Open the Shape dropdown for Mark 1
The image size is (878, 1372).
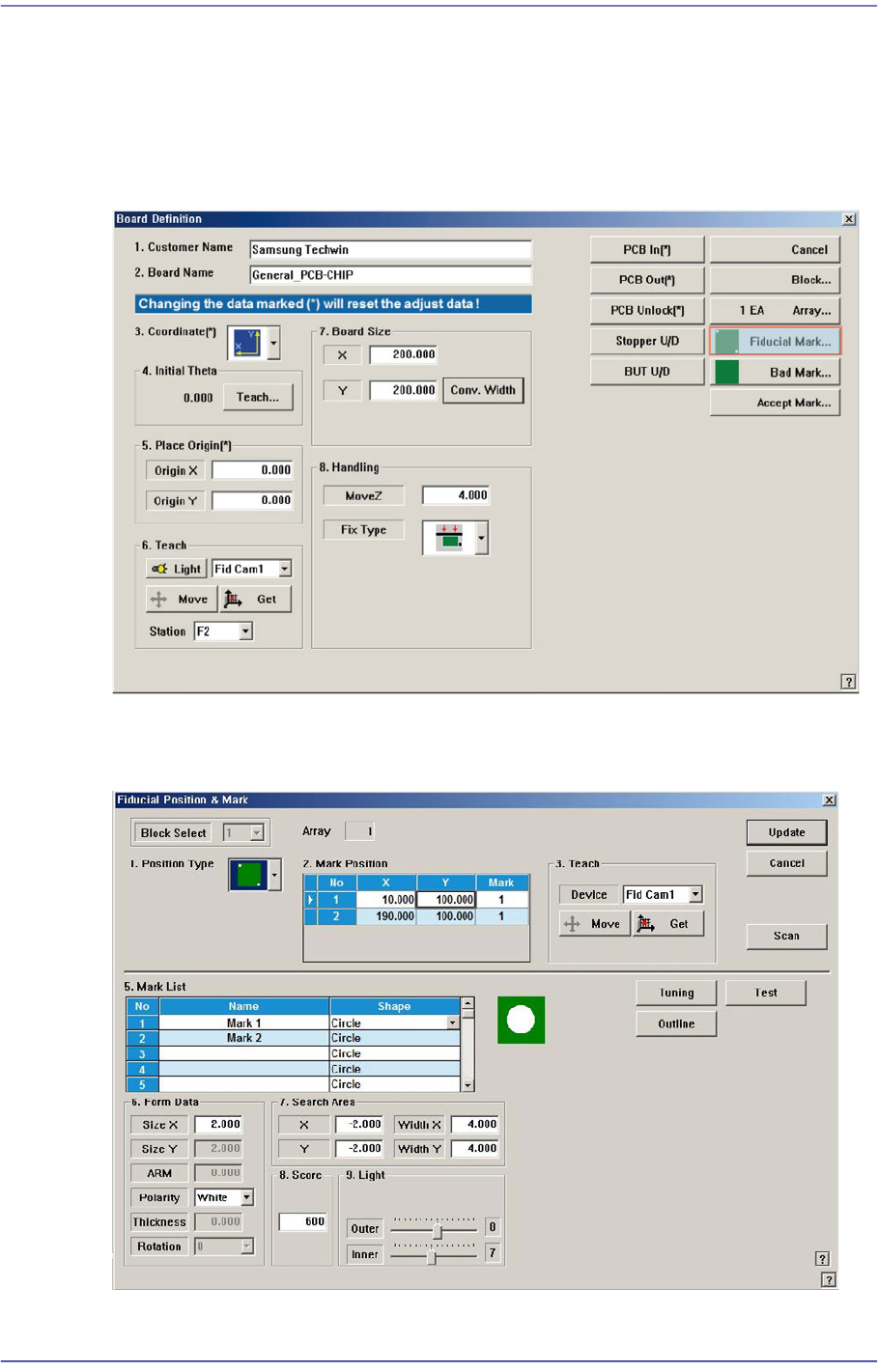(x=452, y=1022)
